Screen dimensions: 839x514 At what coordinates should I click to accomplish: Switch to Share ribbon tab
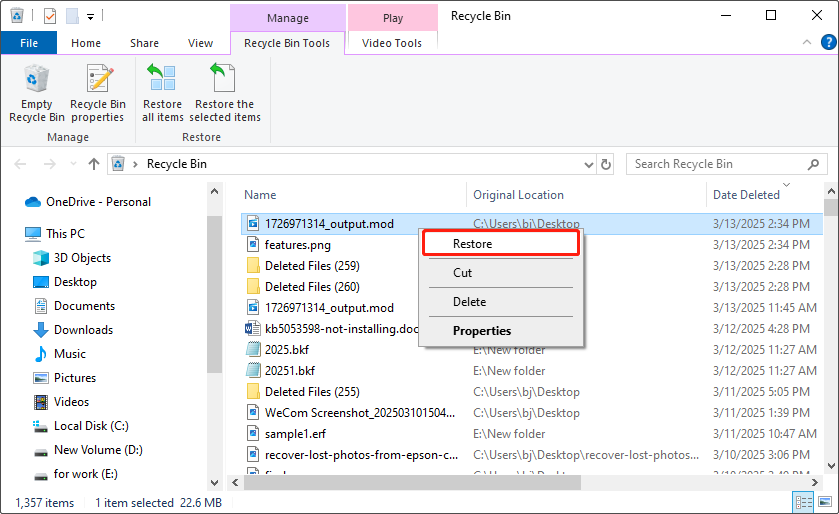[144, 43]
